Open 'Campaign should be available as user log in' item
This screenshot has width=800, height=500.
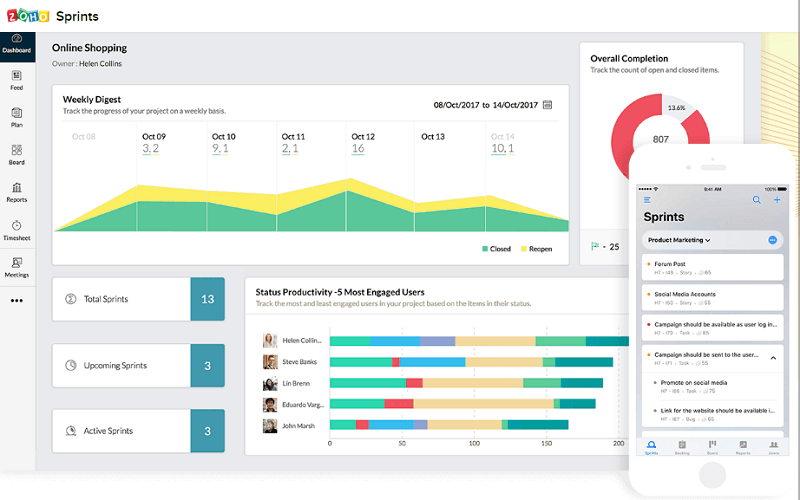click(712, 328)
